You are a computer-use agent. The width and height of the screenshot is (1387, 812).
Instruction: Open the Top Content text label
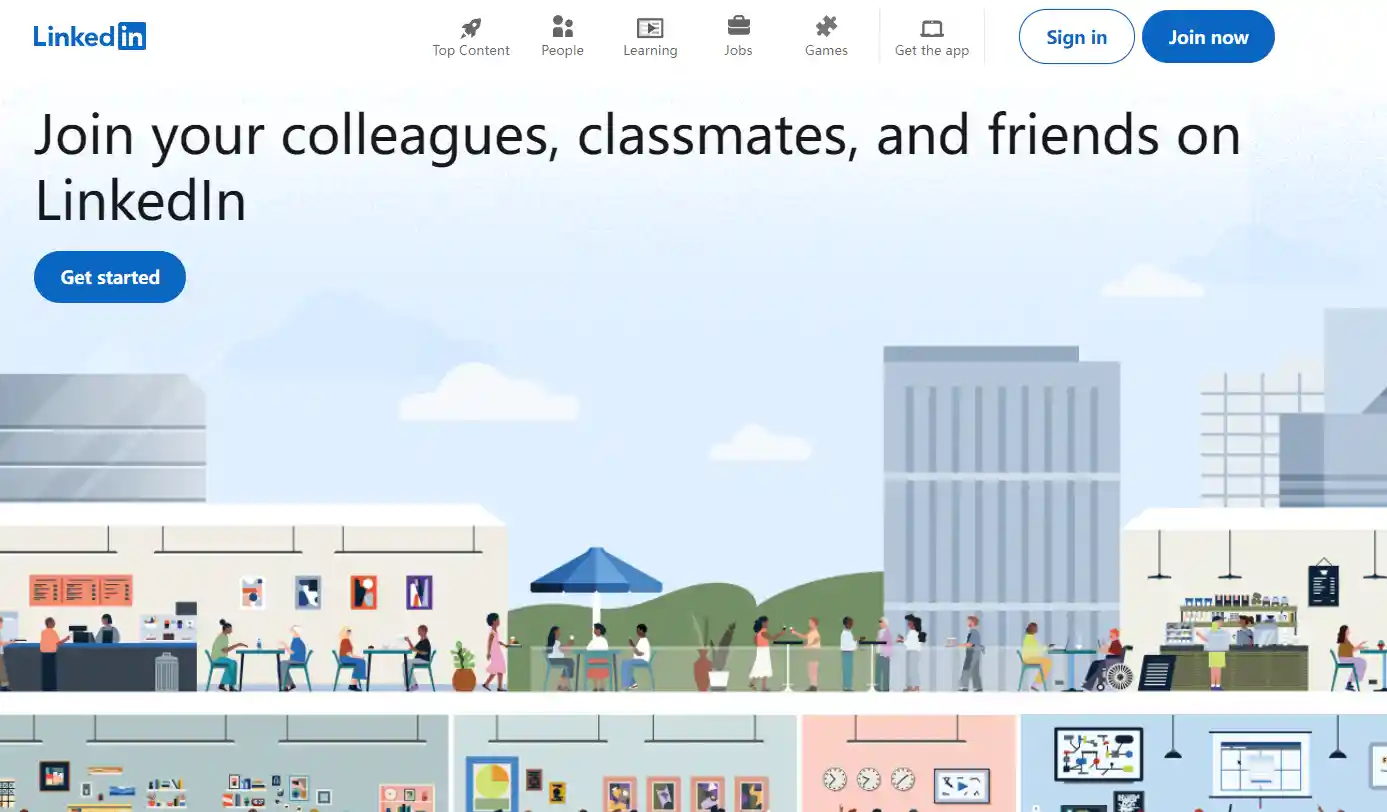[471, 50]
